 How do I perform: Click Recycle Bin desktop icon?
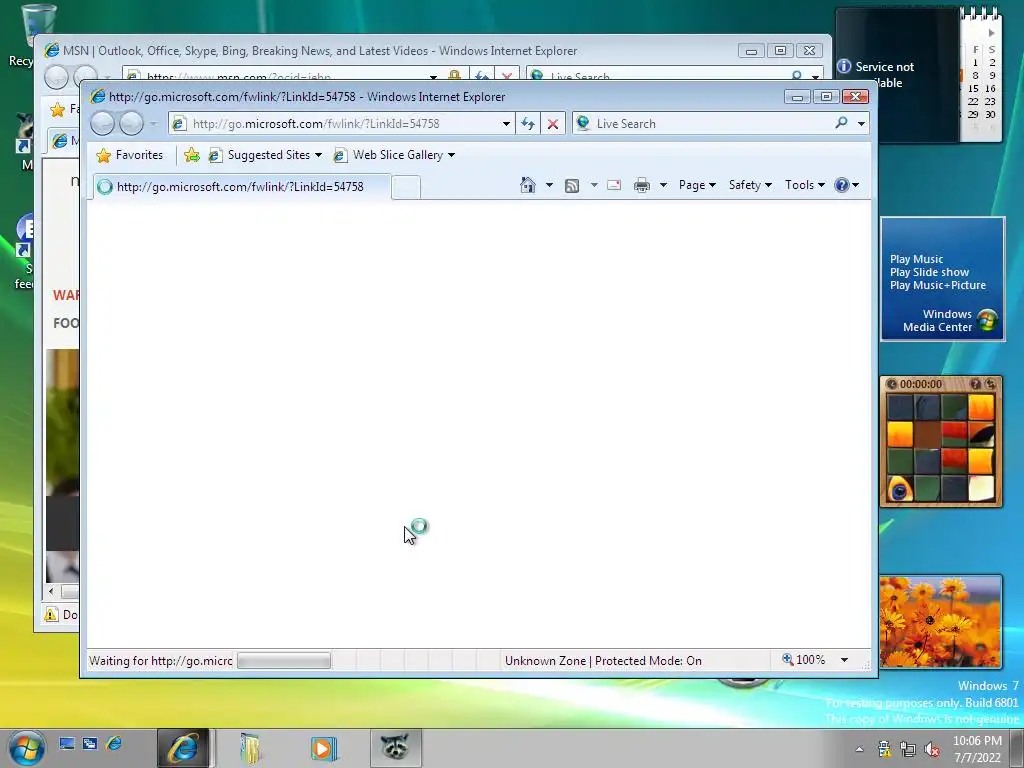click(37, 26)
